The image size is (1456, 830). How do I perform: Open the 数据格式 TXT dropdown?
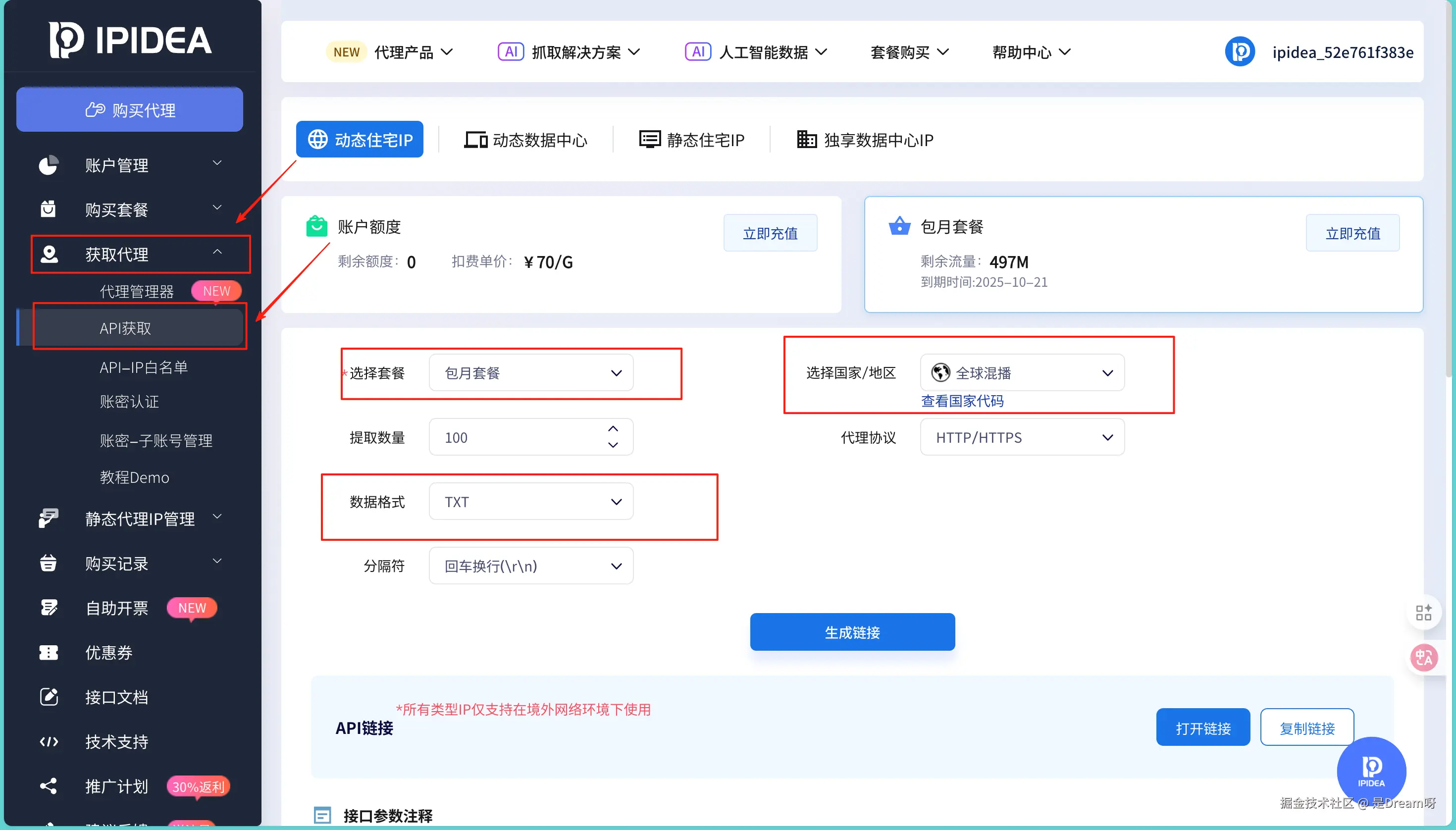[x=531, y=502]
